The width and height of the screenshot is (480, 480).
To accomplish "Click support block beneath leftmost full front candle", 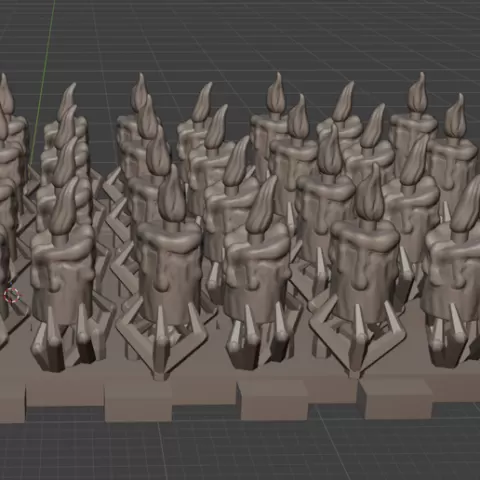I will (65, 394).
